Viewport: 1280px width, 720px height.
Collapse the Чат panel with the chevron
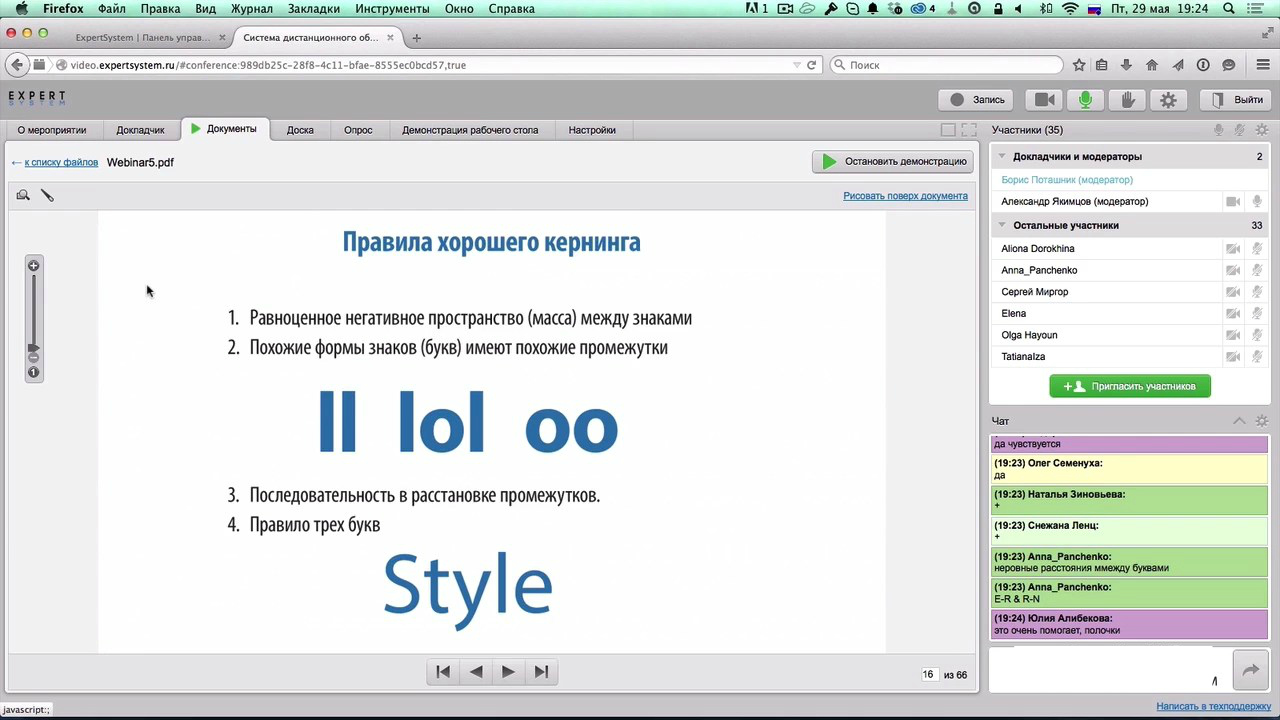coord(1238,421)
